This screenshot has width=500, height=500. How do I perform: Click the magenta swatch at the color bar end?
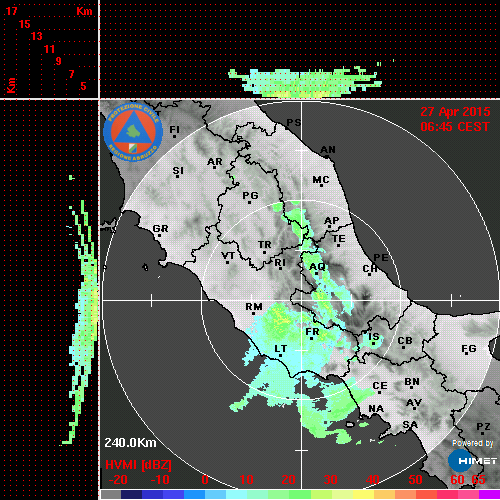(489, 494)
